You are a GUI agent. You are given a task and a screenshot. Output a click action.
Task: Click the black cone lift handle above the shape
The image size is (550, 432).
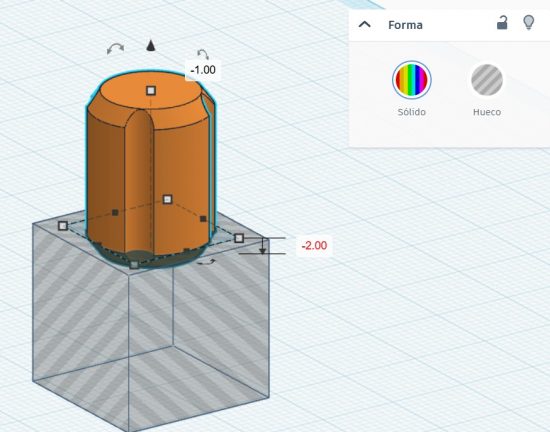click(x=150, y=46)
